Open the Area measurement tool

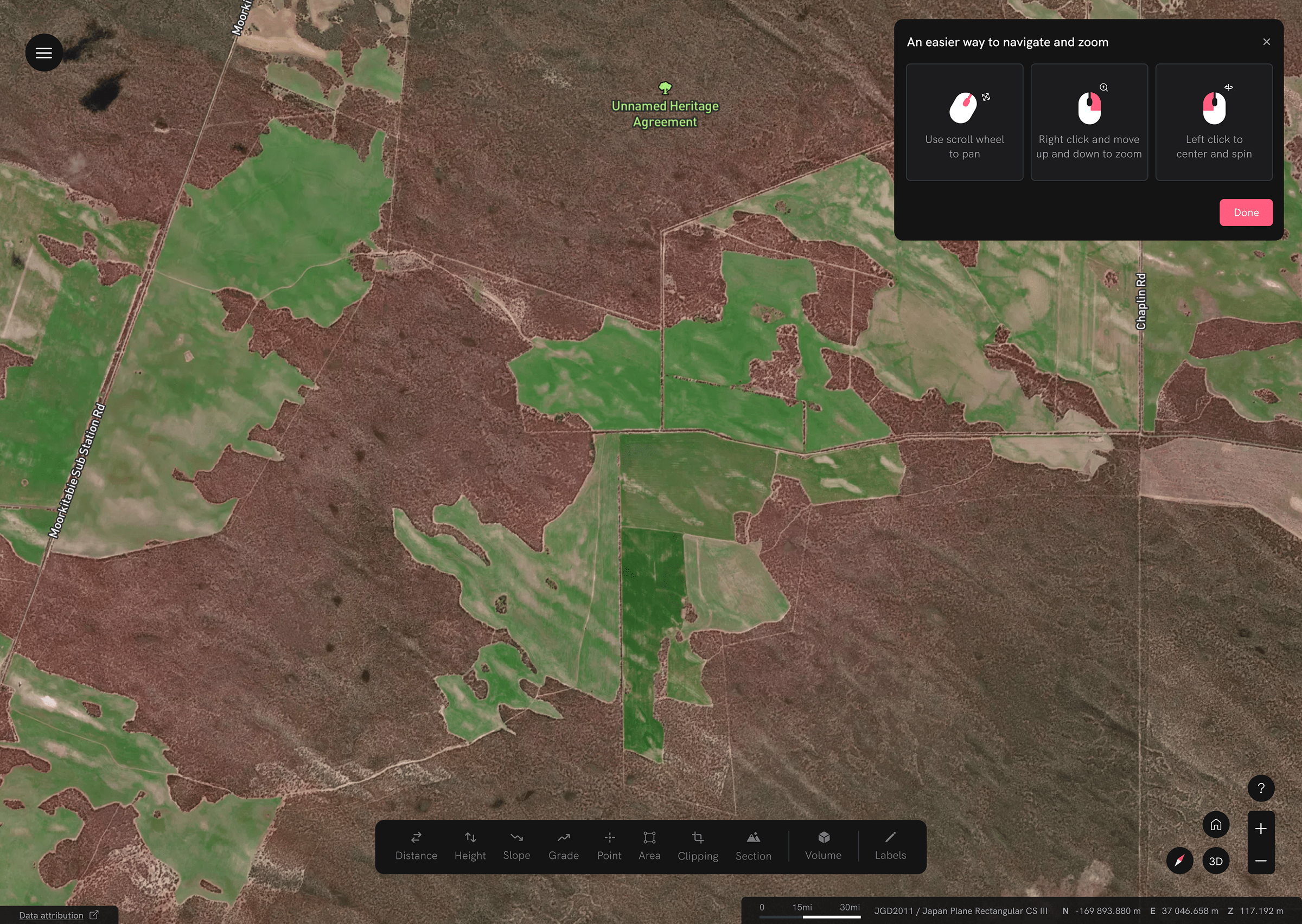click(649, 846)
